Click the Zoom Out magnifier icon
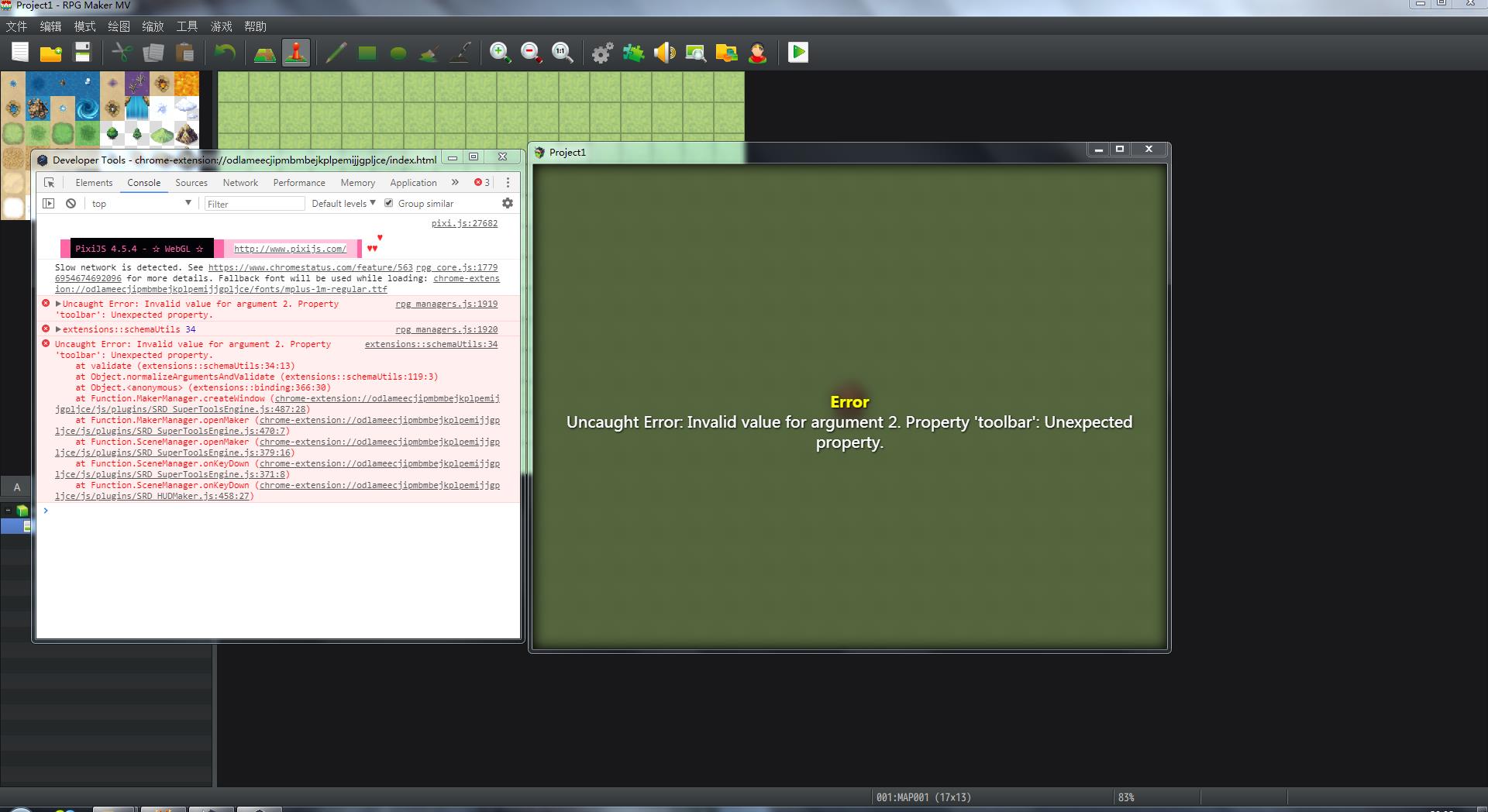 point(531,53)
